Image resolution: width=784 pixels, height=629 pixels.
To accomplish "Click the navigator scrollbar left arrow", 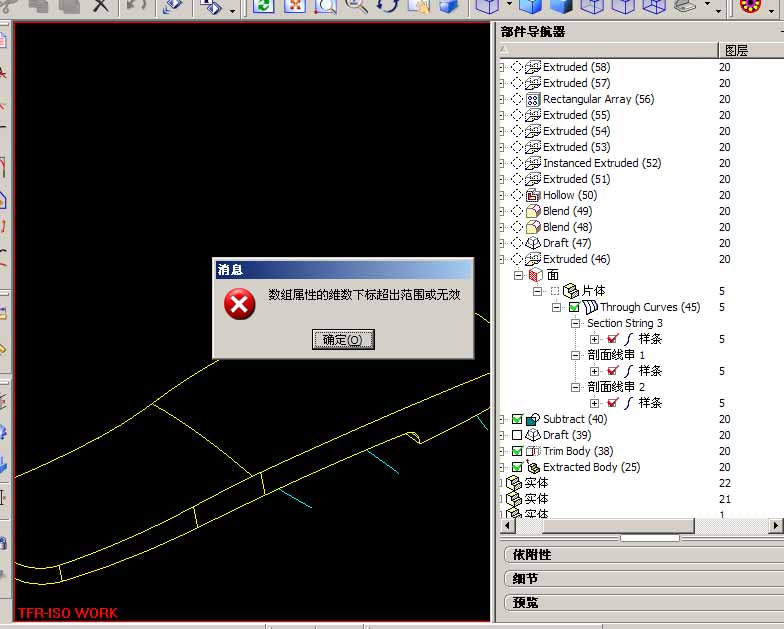I will pyautogui.click(x=508, y=526).
